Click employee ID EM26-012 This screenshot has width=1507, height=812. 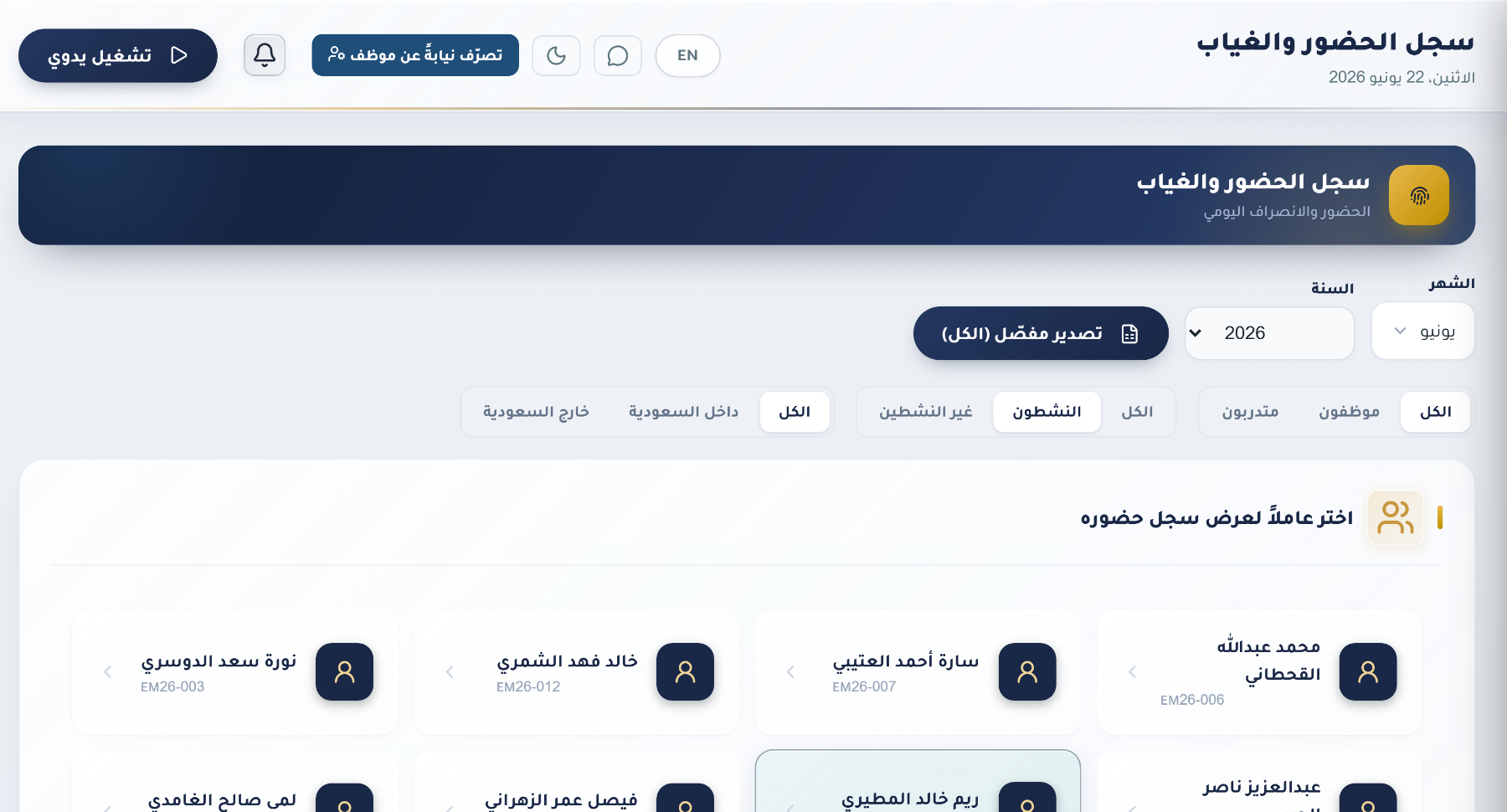click(x=528, y=686)
